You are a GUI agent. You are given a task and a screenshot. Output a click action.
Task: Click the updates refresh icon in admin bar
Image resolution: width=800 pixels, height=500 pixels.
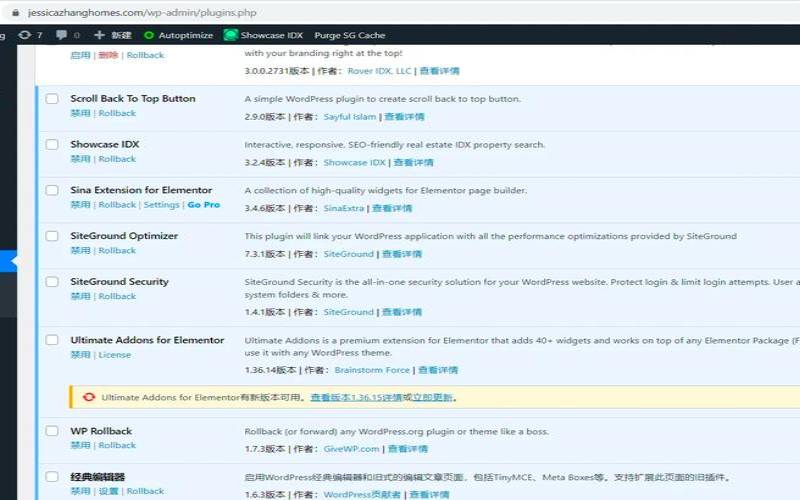click(24, 35)
